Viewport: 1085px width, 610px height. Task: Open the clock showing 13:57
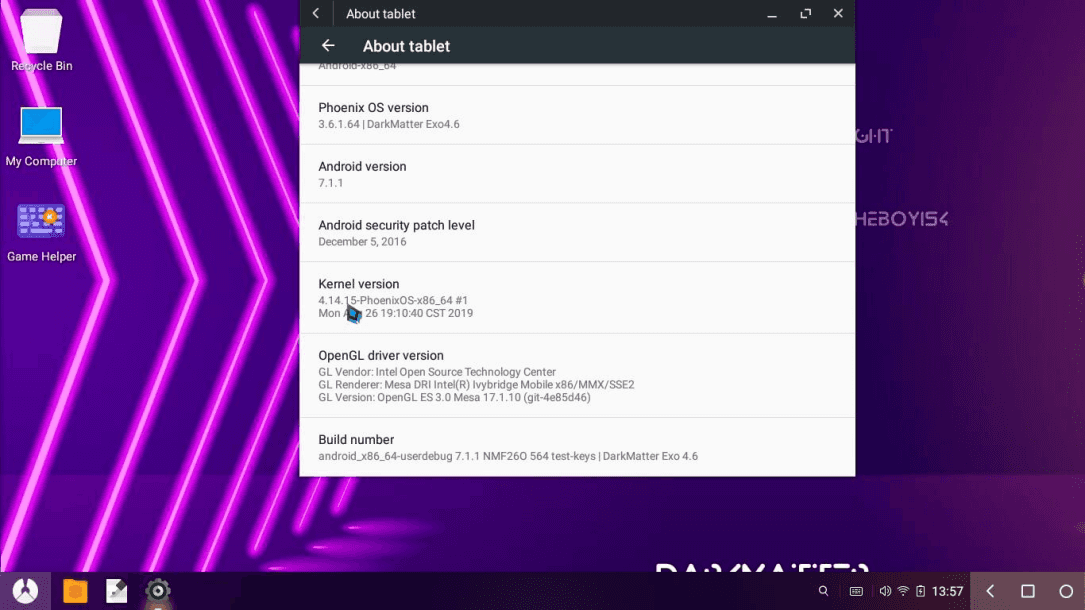coord(947,591)
